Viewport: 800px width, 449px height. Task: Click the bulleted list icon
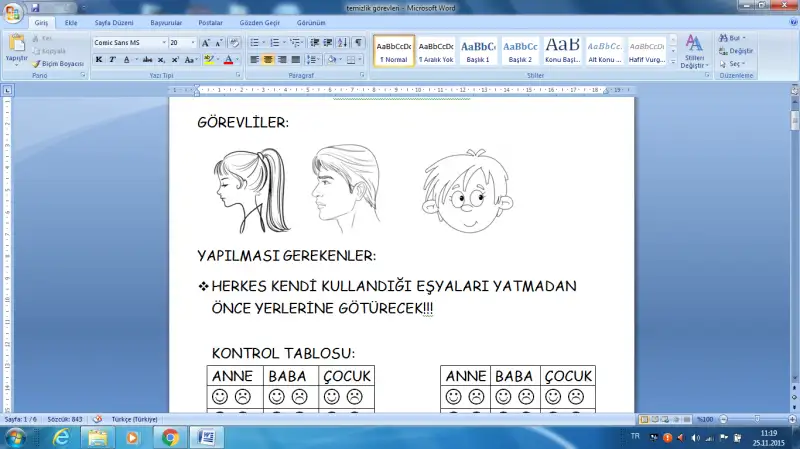click(x=254, y=43)
